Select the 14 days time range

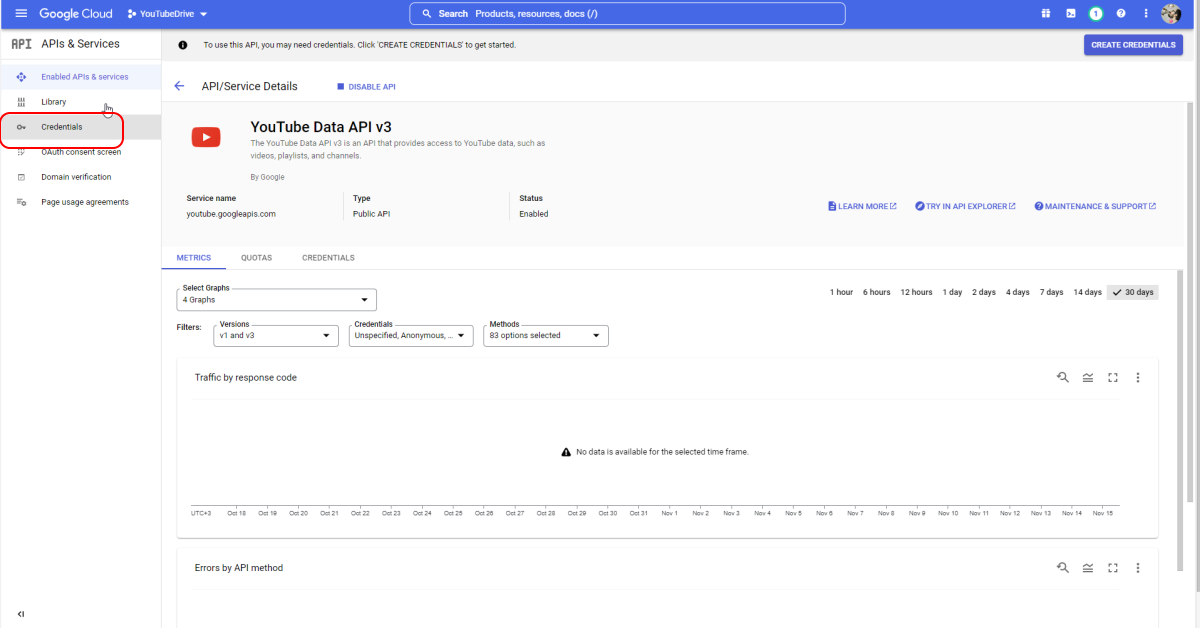(1087, 292)
